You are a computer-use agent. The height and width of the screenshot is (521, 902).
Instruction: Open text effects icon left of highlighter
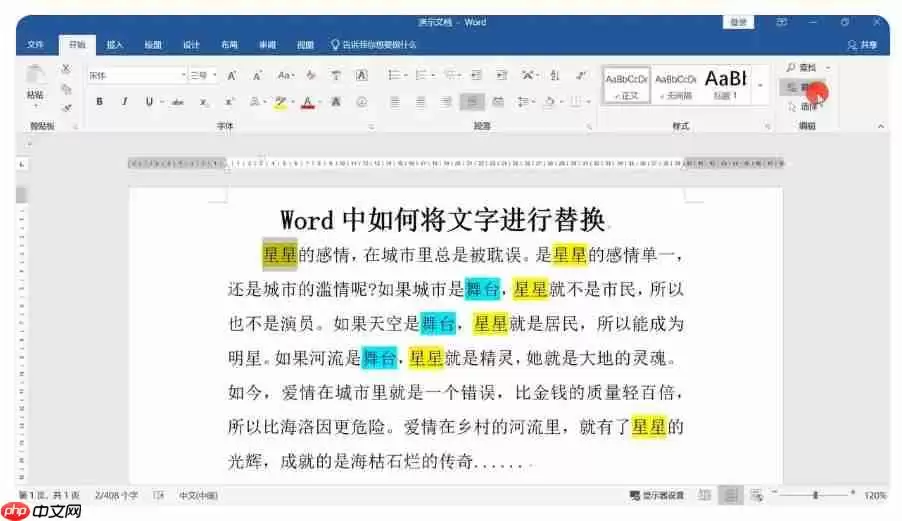(254, 102)
